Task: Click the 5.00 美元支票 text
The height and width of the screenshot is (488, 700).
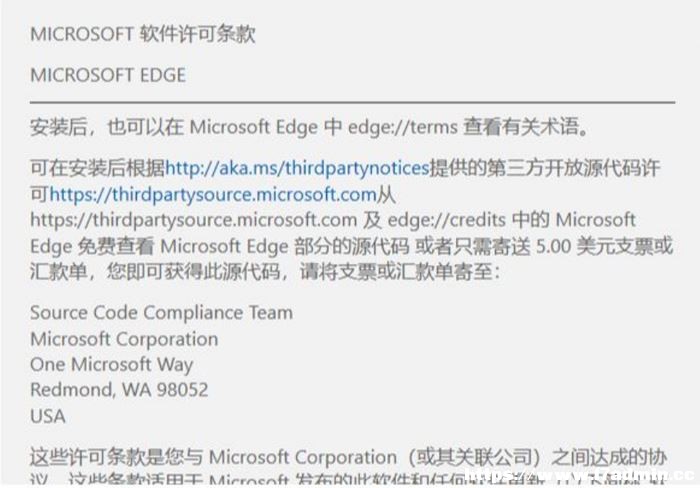Action: point(594,246)
